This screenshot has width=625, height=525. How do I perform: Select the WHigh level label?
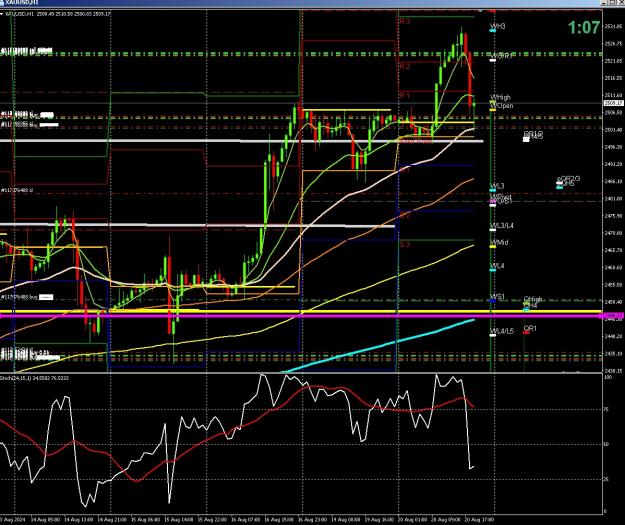pos(500,97)
